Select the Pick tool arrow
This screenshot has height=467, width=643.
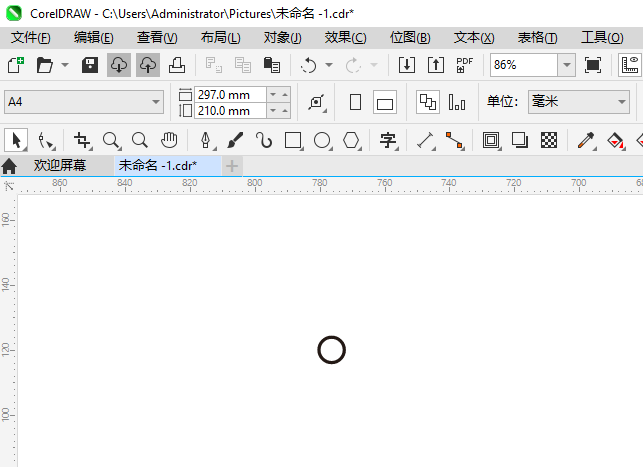(x=16, y=140)
